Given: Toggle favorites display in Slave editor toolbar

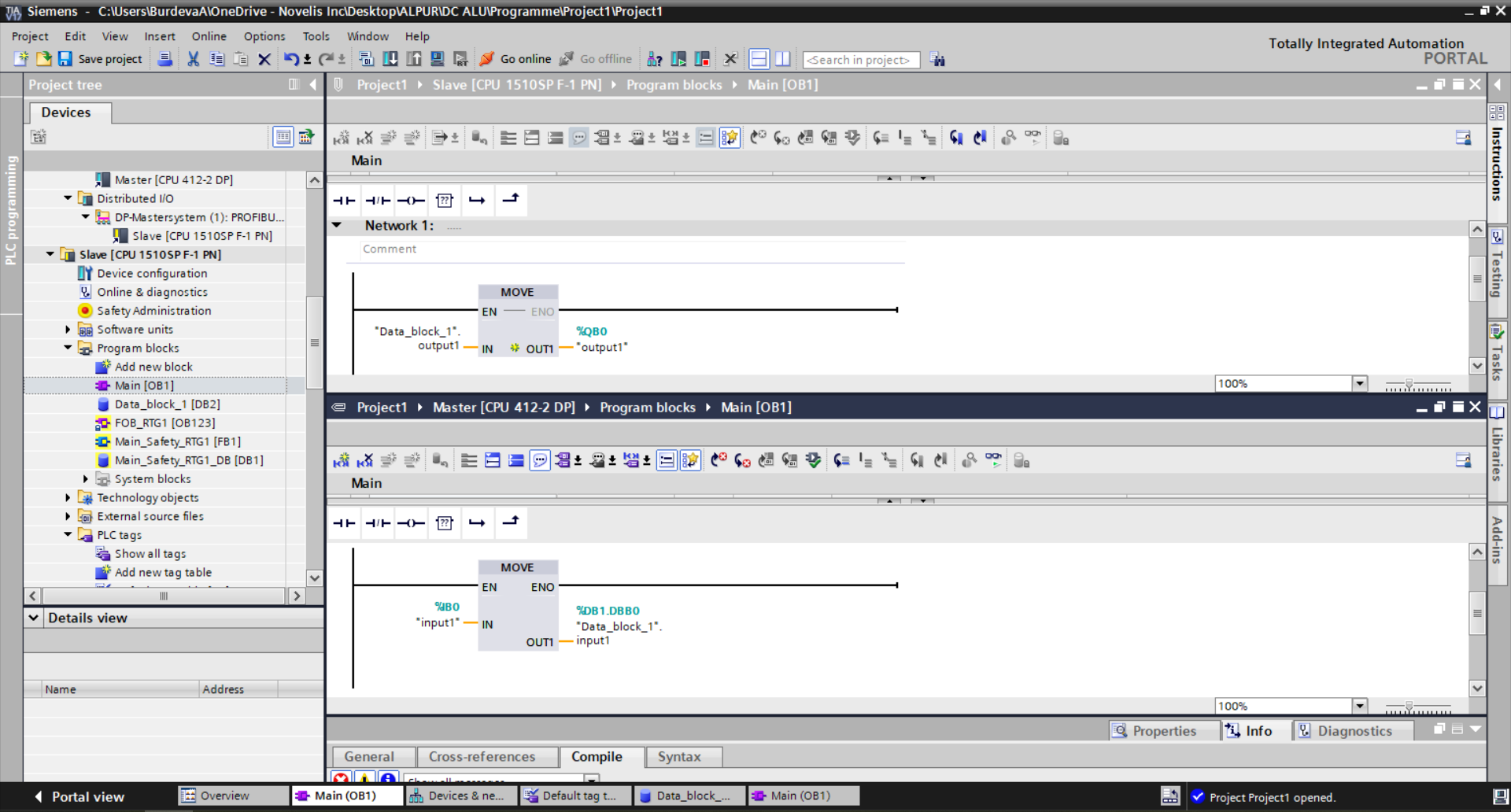Looking at the screenshot, I should [x=730, y=138].
